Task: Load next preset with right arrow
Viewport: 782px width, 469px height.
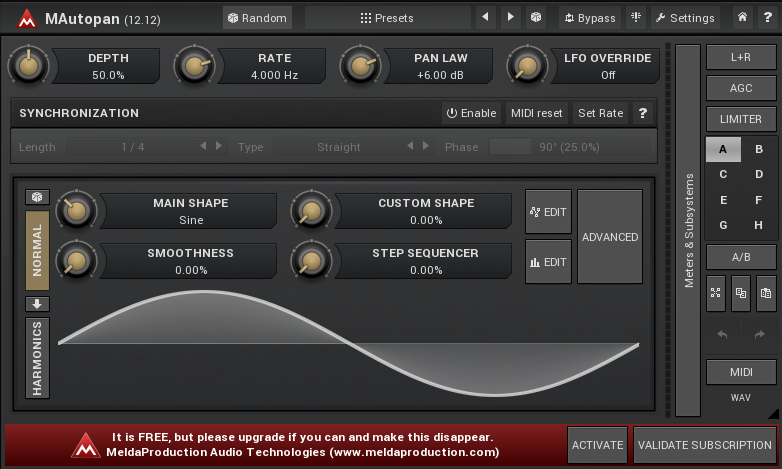Action: (510, 17)
